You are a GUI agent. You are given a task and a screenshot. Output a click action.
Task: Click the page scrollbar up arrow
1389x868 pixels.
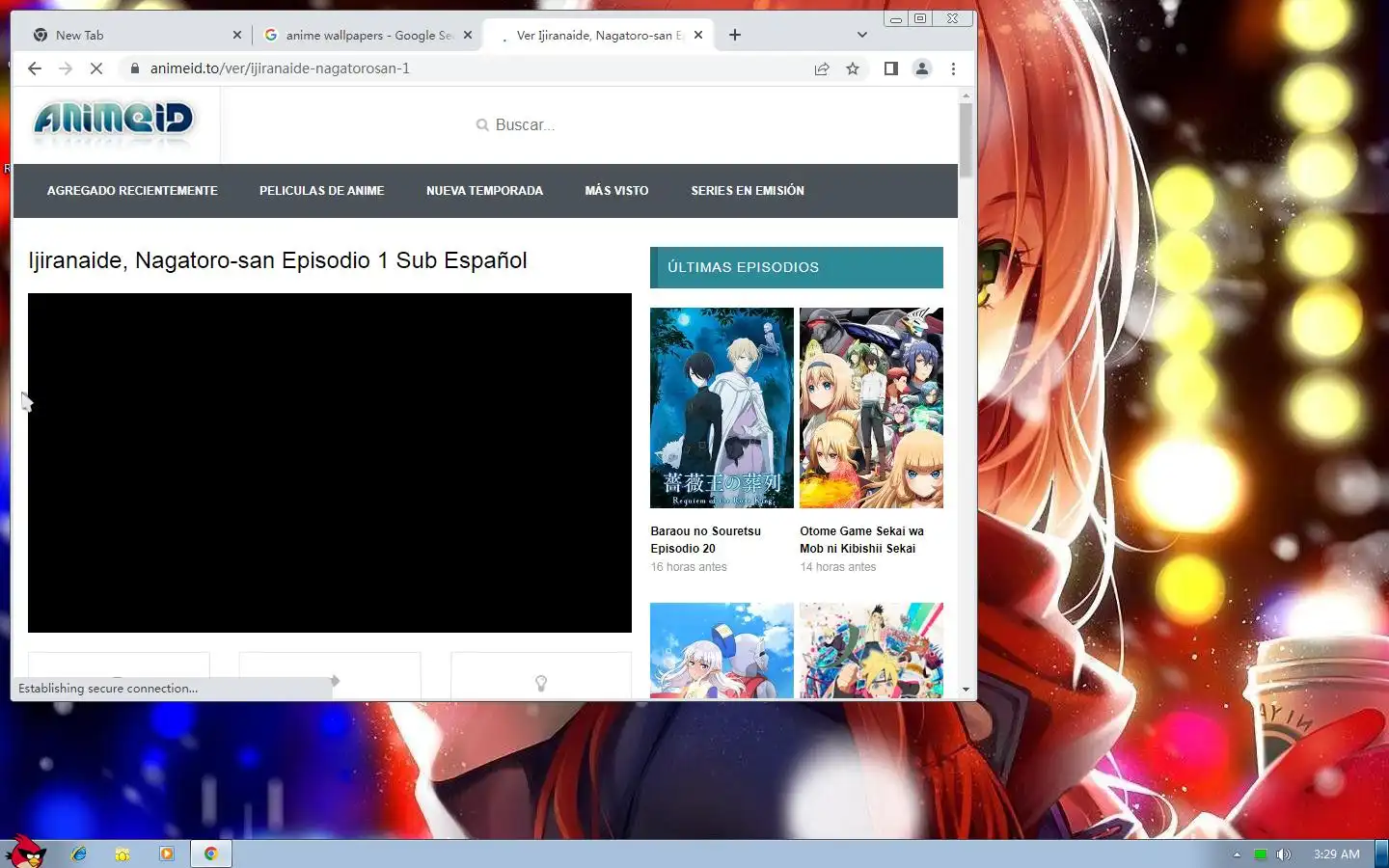(x=966, y=96)
